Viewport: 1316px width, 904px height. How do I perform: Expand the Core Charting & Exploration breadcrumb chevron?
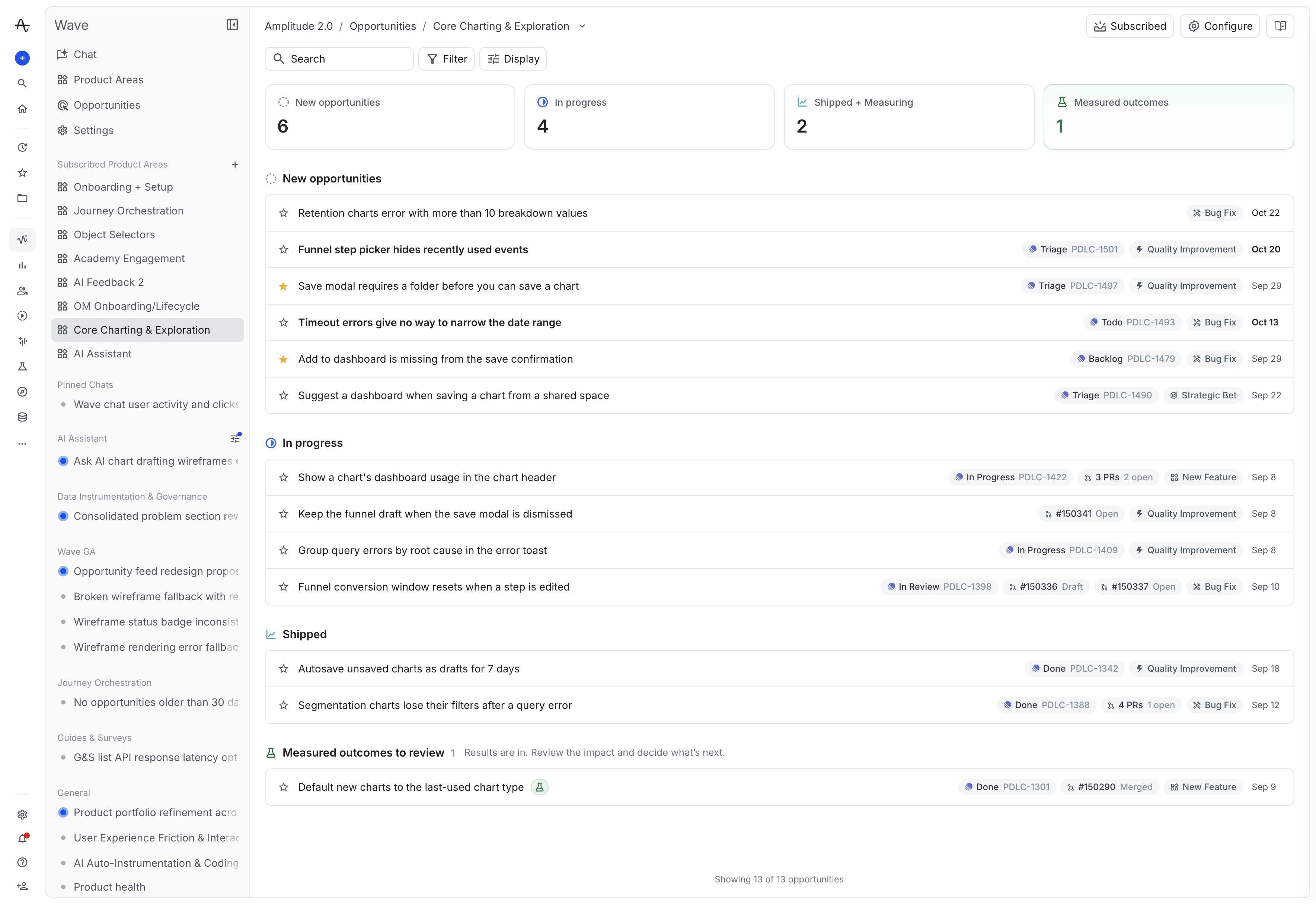[x=583, y=26]
